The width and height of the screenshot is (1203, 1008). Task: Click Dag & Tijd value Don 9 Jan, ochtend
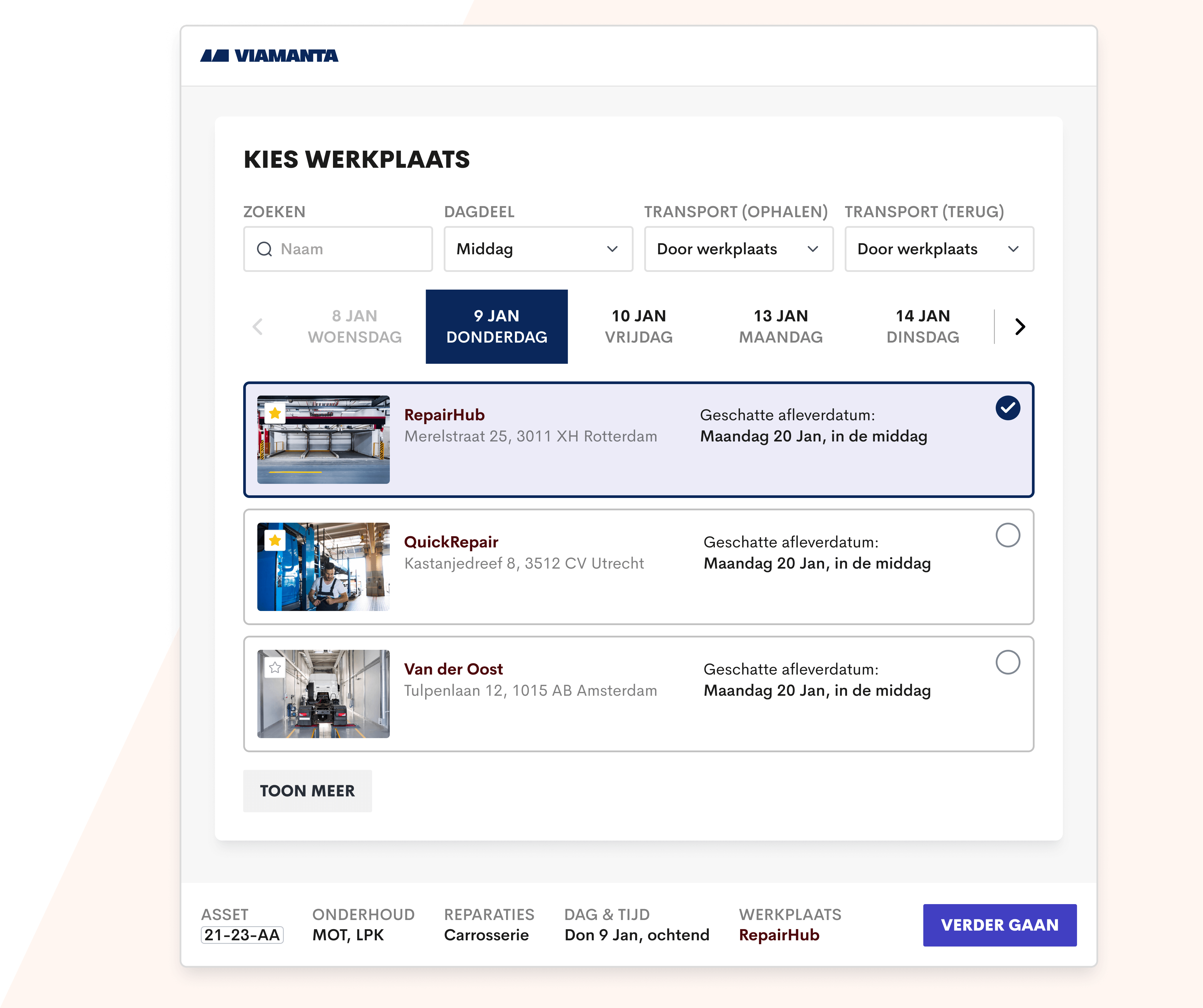(637, 935)
